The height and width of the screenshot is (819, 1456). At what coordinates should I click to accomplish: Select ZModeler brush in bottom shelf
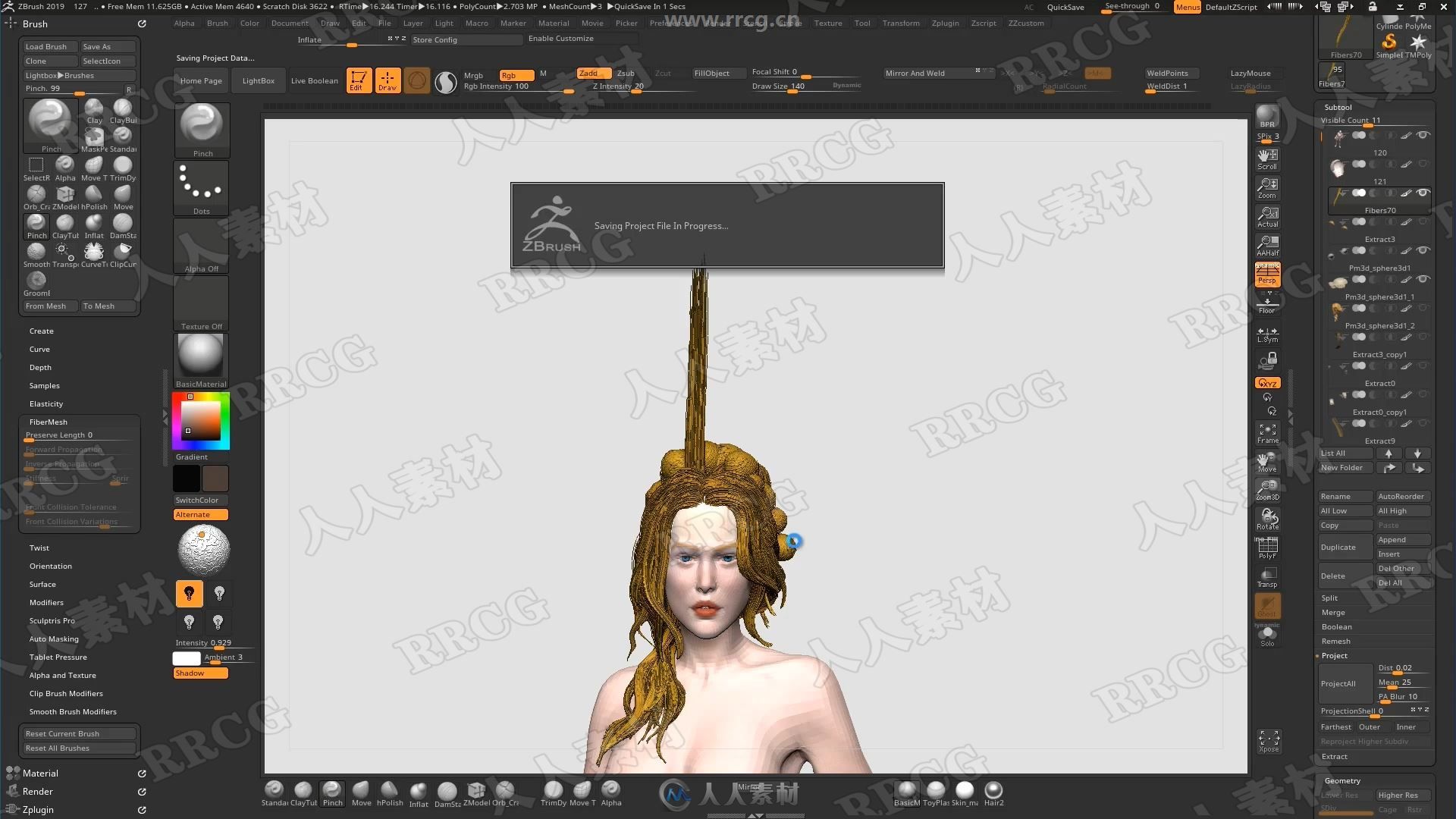476,794
